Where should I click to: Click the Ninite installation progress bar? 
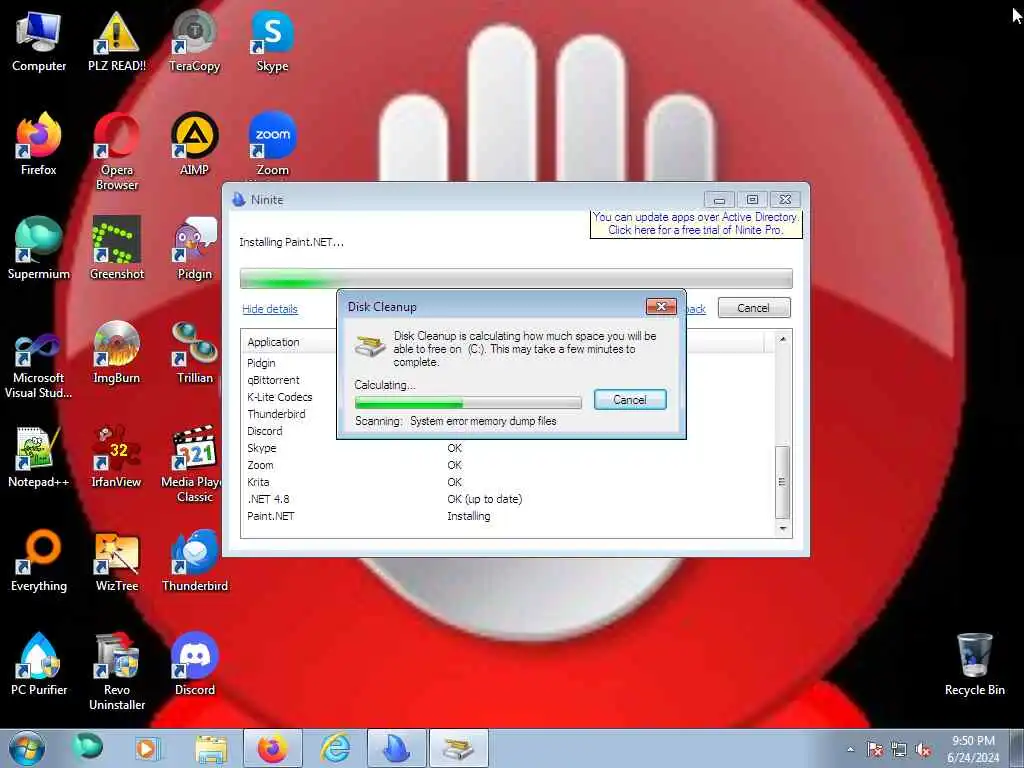tap(516, 278)
